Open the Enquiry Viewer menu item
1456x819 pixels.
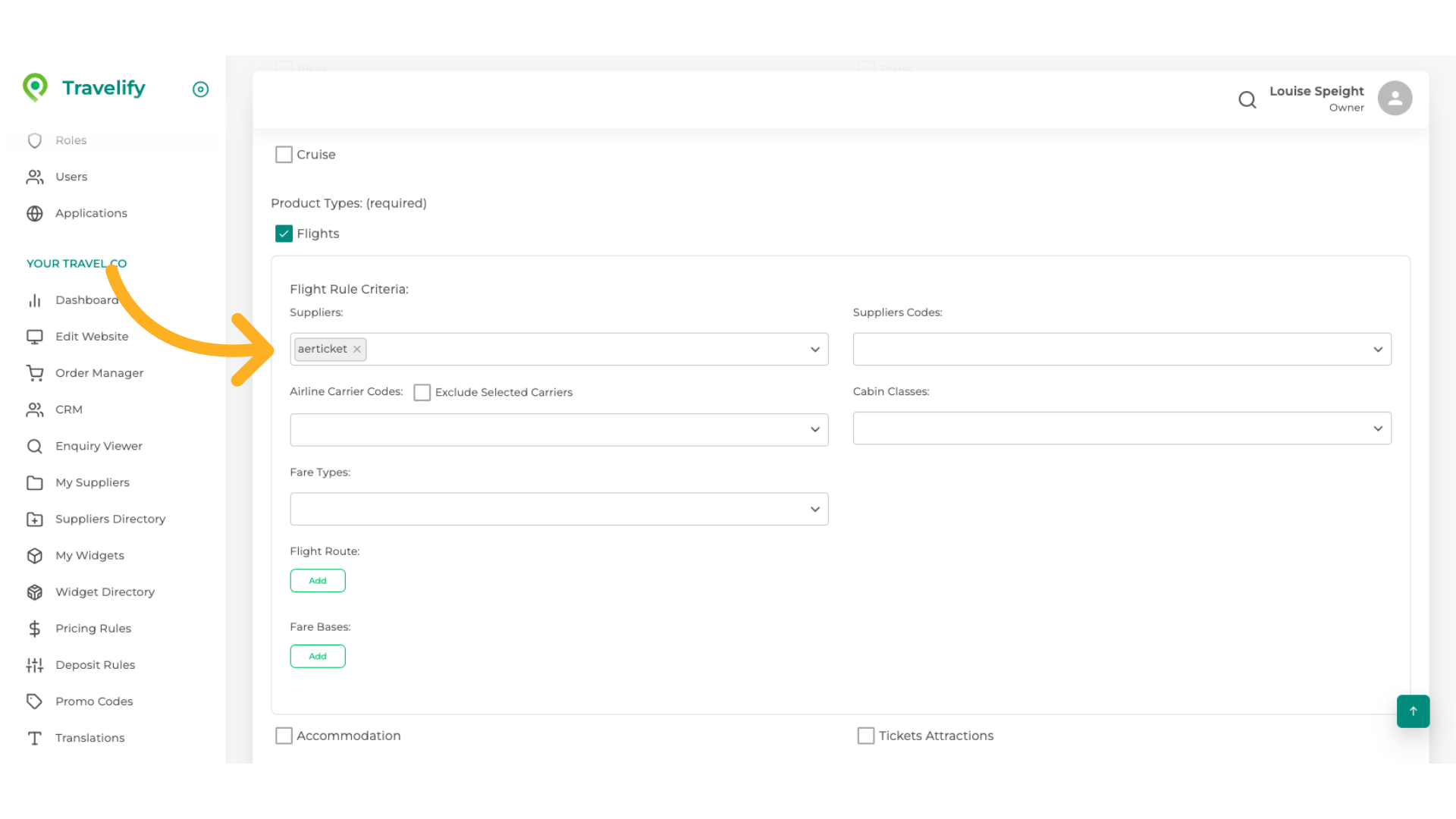(x=99, y=446)
